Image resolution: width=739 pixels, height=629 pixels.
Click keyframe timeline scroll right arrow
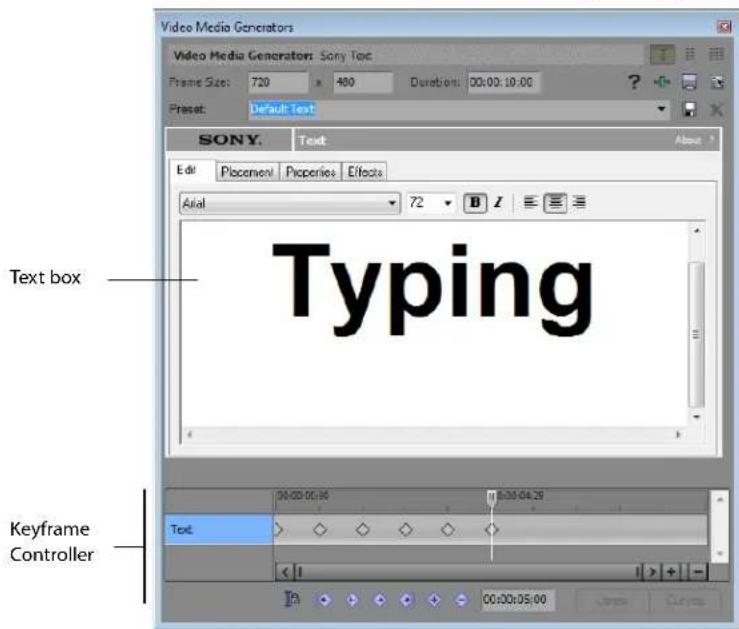pos(652,572)
